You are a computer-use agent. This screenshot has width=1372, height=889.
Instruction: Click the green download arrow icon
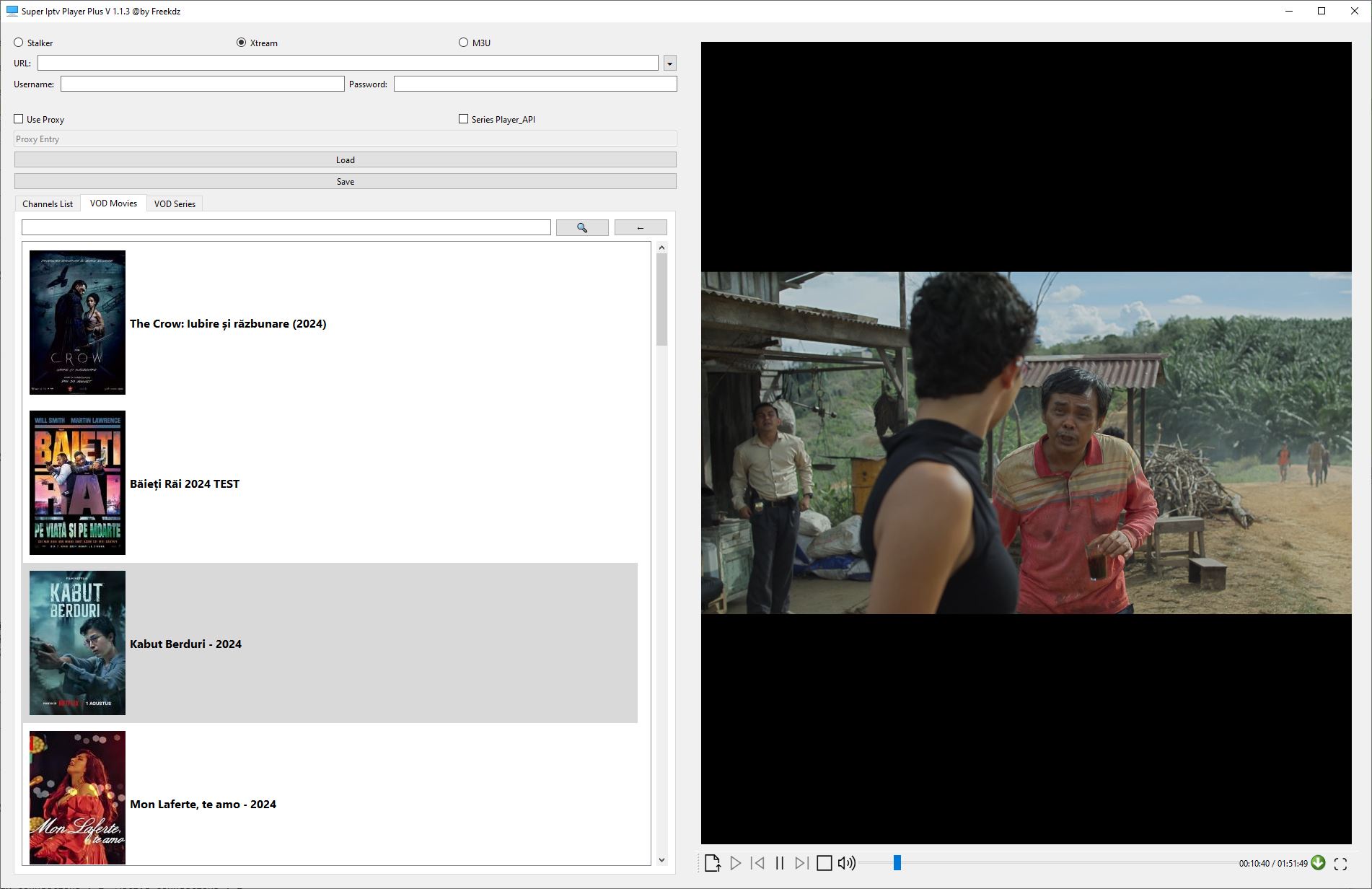coord(1319,862)
